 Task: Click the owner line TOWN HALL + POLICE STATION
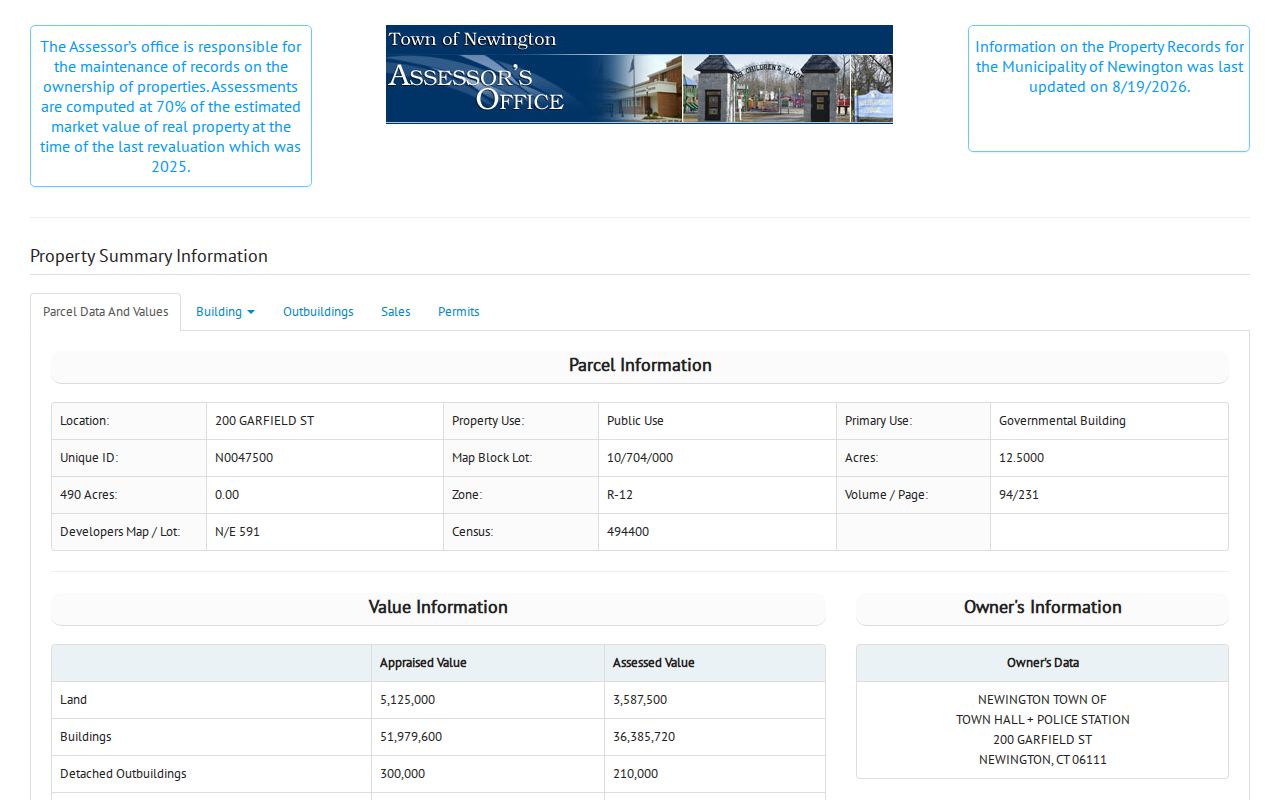click(x=1042, y=720)
